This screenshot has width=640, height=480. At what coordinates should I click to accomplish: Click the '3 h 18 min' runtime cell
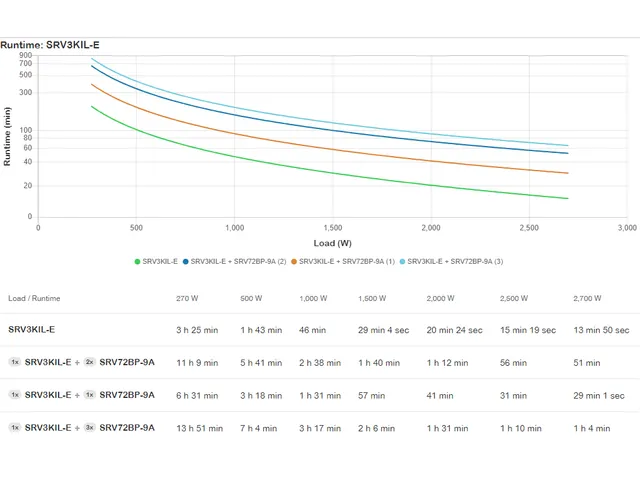click(x=261, y=396)
